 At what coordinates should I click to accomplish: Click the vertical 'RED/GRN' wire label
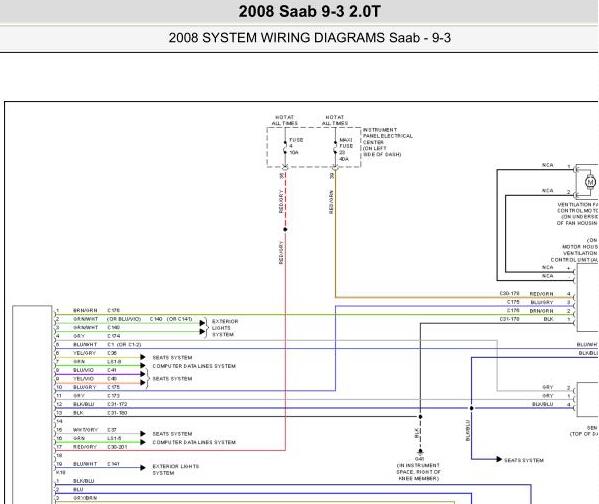point(331,202)
